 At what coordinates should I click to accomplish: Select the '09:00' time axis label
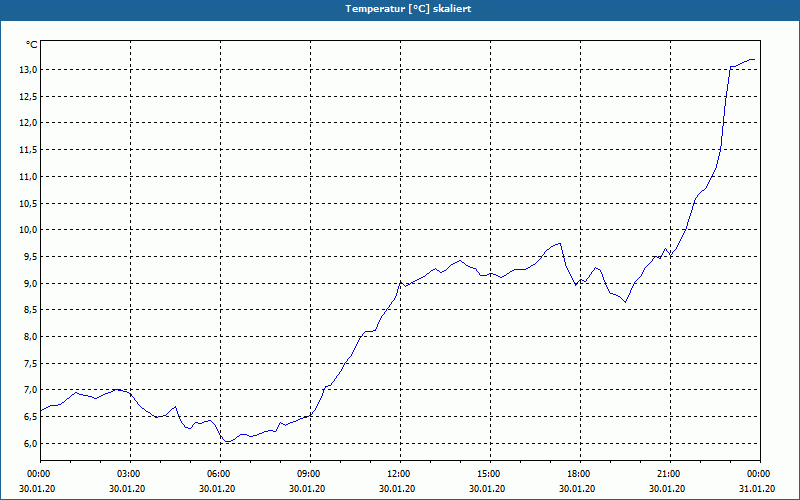click(x=310, y=474)
